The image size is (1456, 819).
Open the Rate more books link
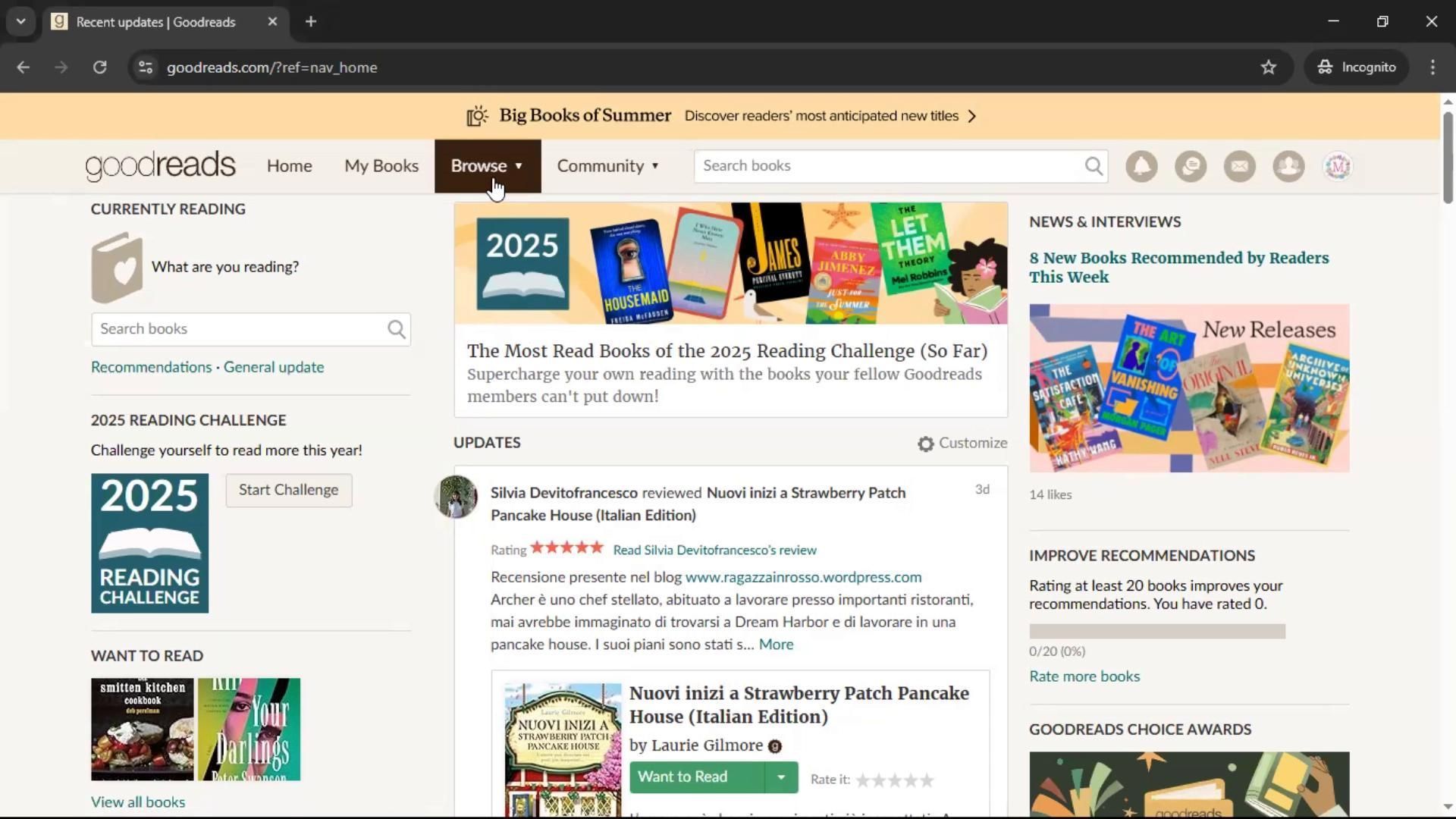tap(1084, 676)
